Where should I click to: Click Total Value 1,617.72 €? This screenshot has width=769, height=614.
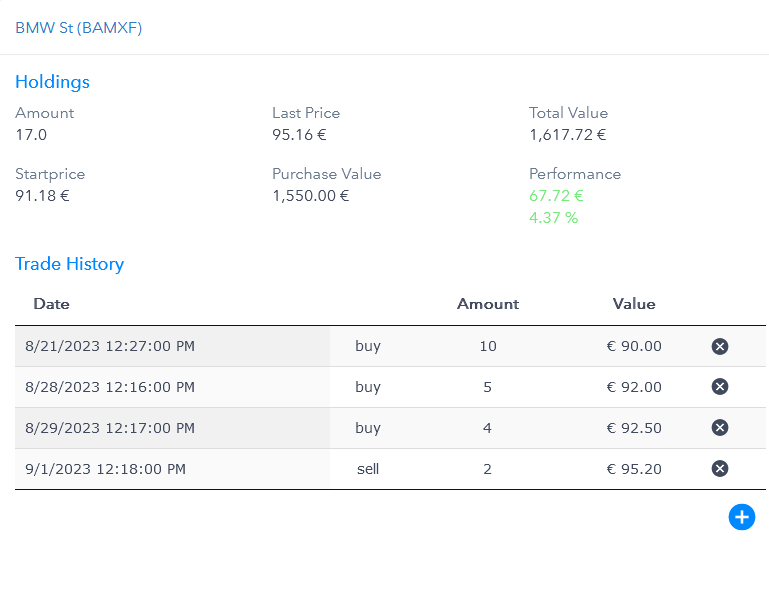coord(567,134)
